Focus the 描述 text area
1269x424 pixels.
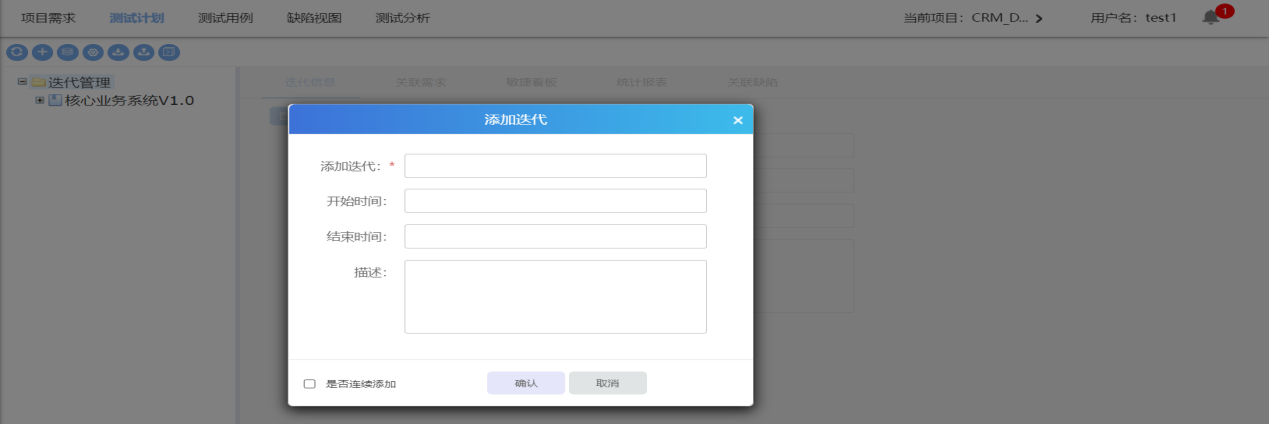(555, 297)
